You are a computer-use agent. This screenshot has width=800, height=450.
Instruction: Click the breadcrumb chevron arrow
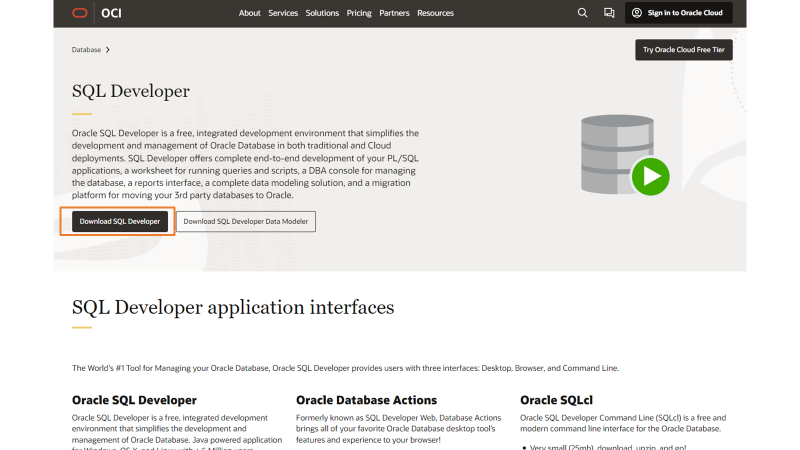point(108,49)
